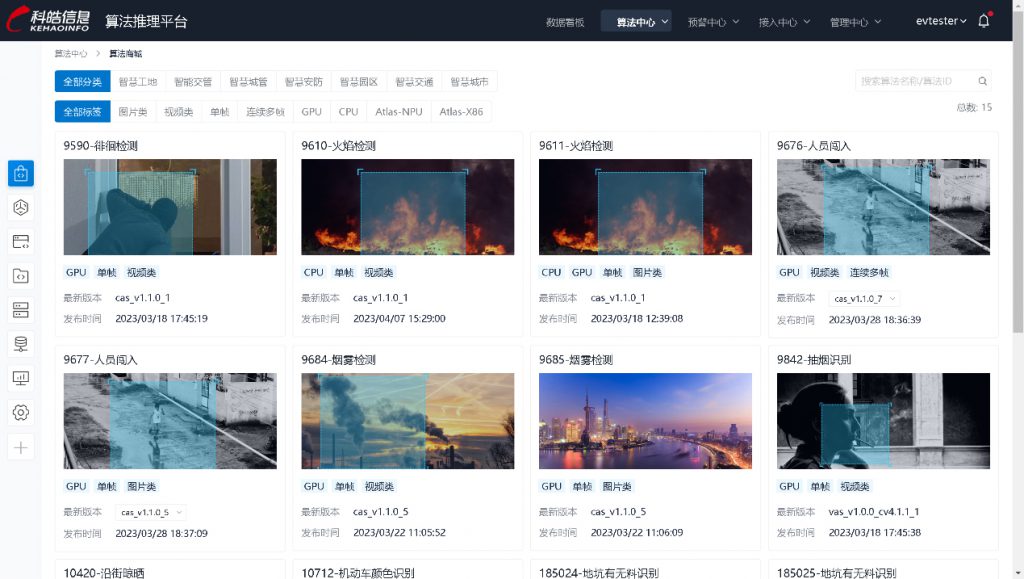Select the 智慧园区 category tab
The width and height of the screenshot is (1024, 579).
(x=359, y=82)
